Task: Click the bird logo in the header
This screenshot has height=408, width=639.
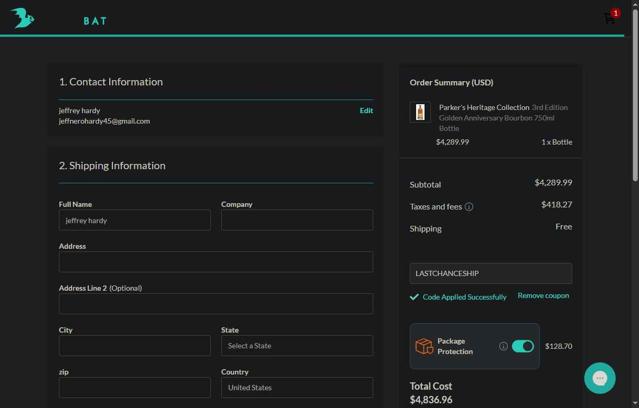Action: [22, 18]
